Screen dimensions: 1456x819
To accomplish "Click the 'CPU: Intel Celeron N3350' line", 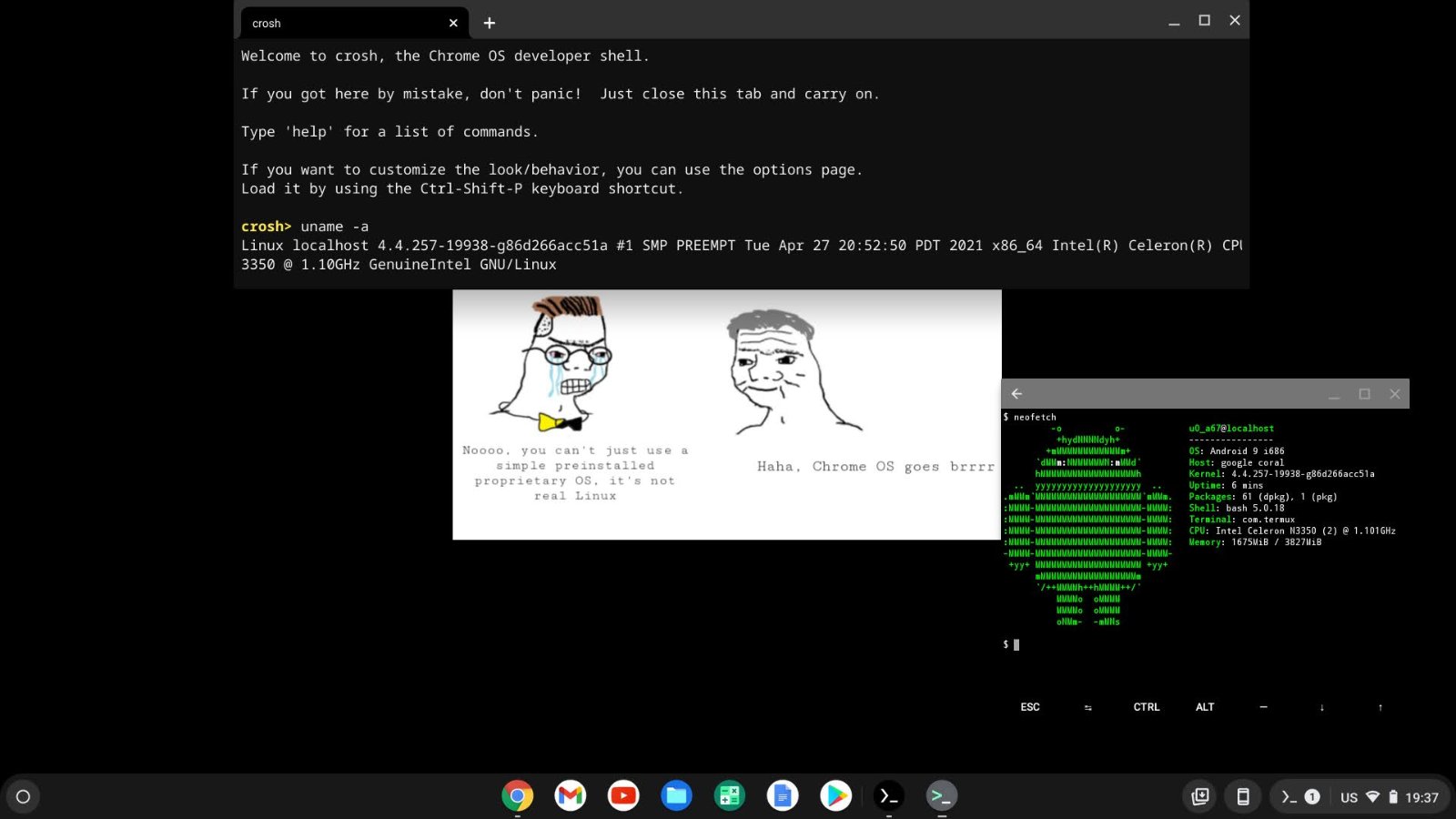I will [x=1292, y=531].
